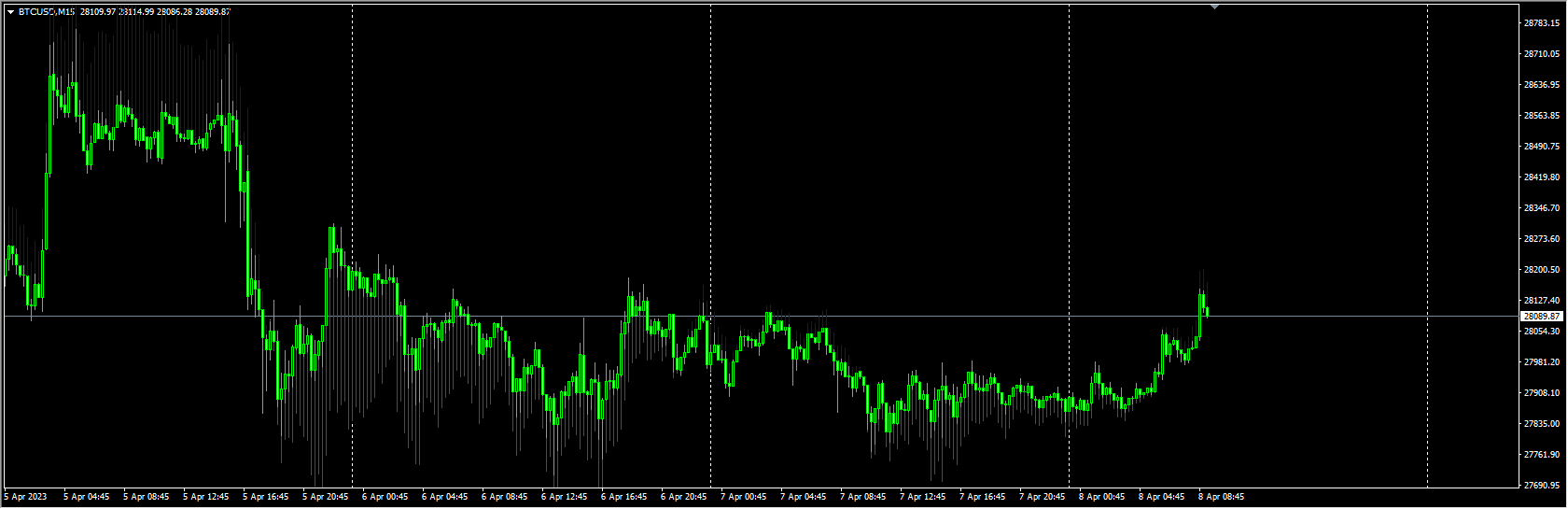1568x509 pixels.
Task: Click the 7 Apr 00:45 time label
Action: click(x=743, y=497)
